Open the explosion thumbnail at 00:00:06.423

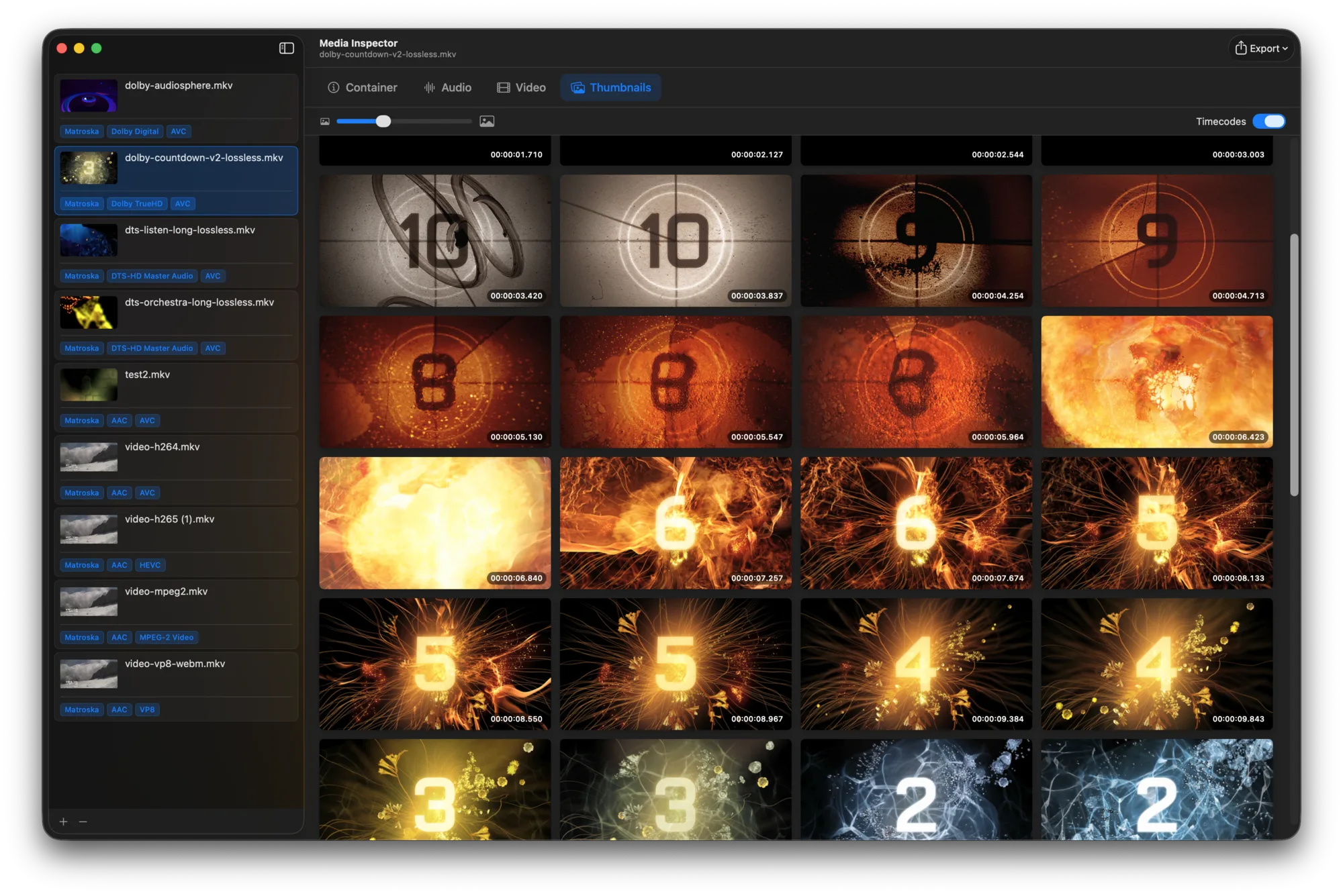1157,382
